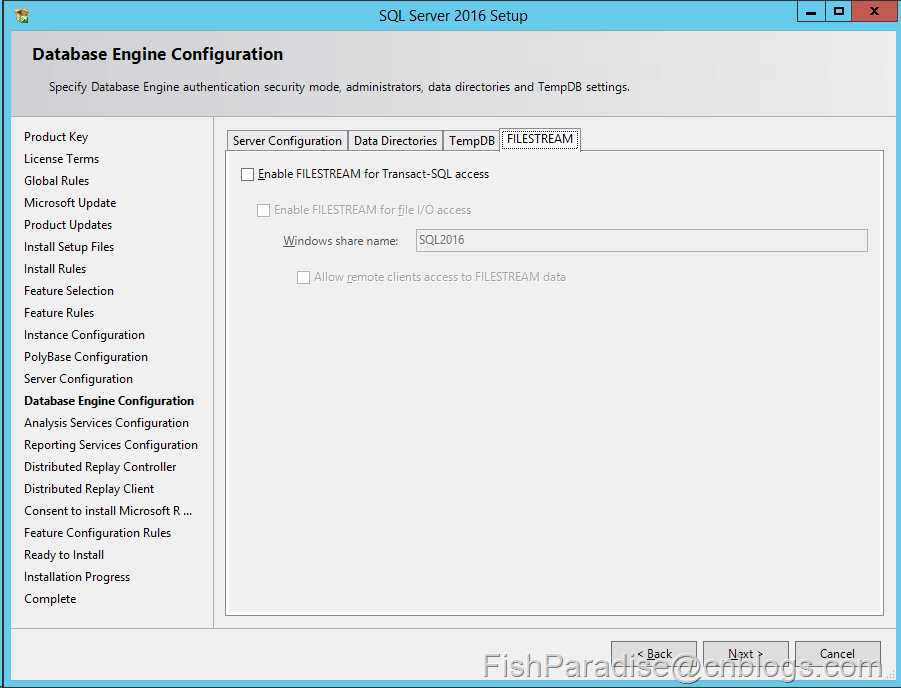Close the SQL Server 2016 Setup window

(x=874, y=11)
